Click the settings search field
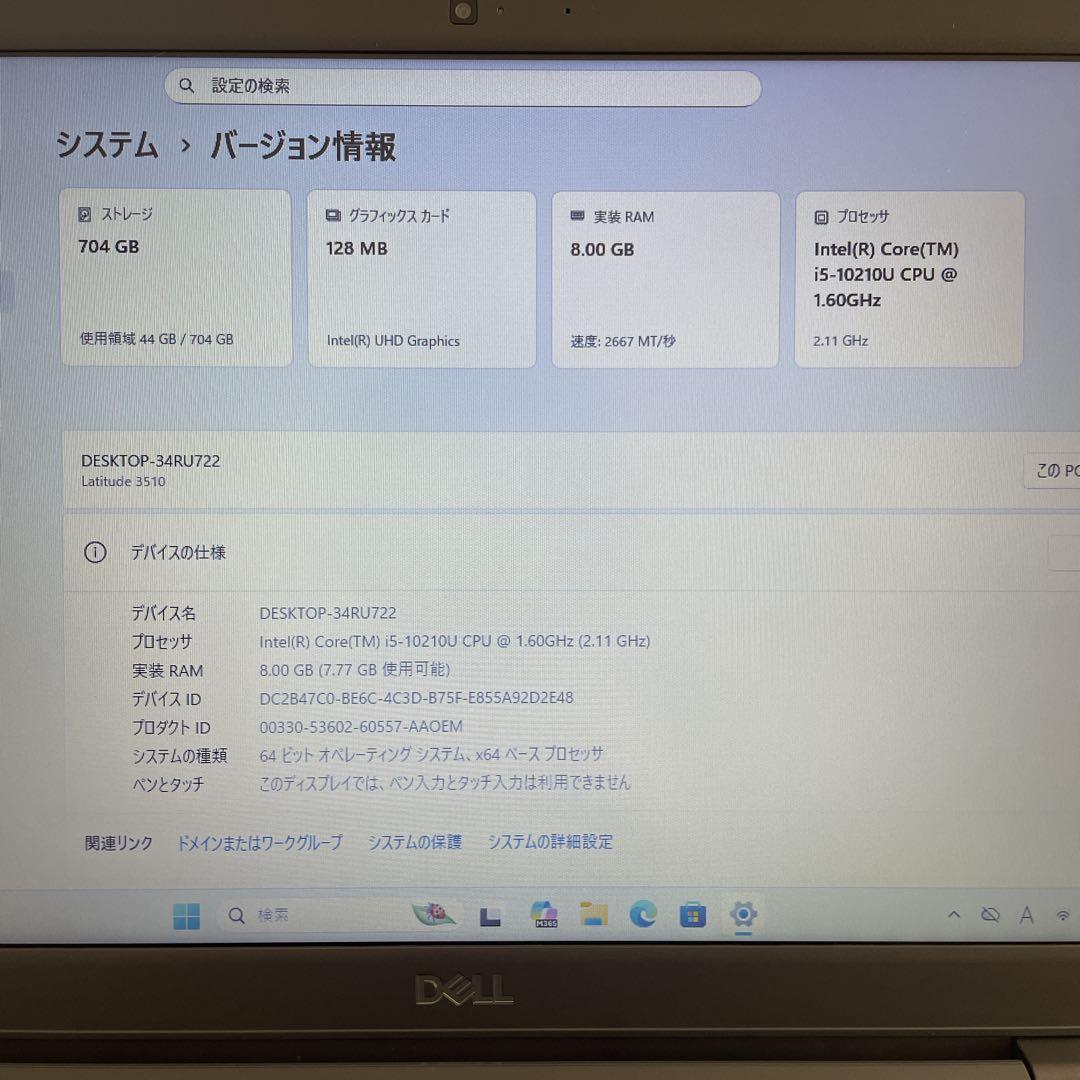This screenshot has height=1080, width=1080. tap(462, 87)
